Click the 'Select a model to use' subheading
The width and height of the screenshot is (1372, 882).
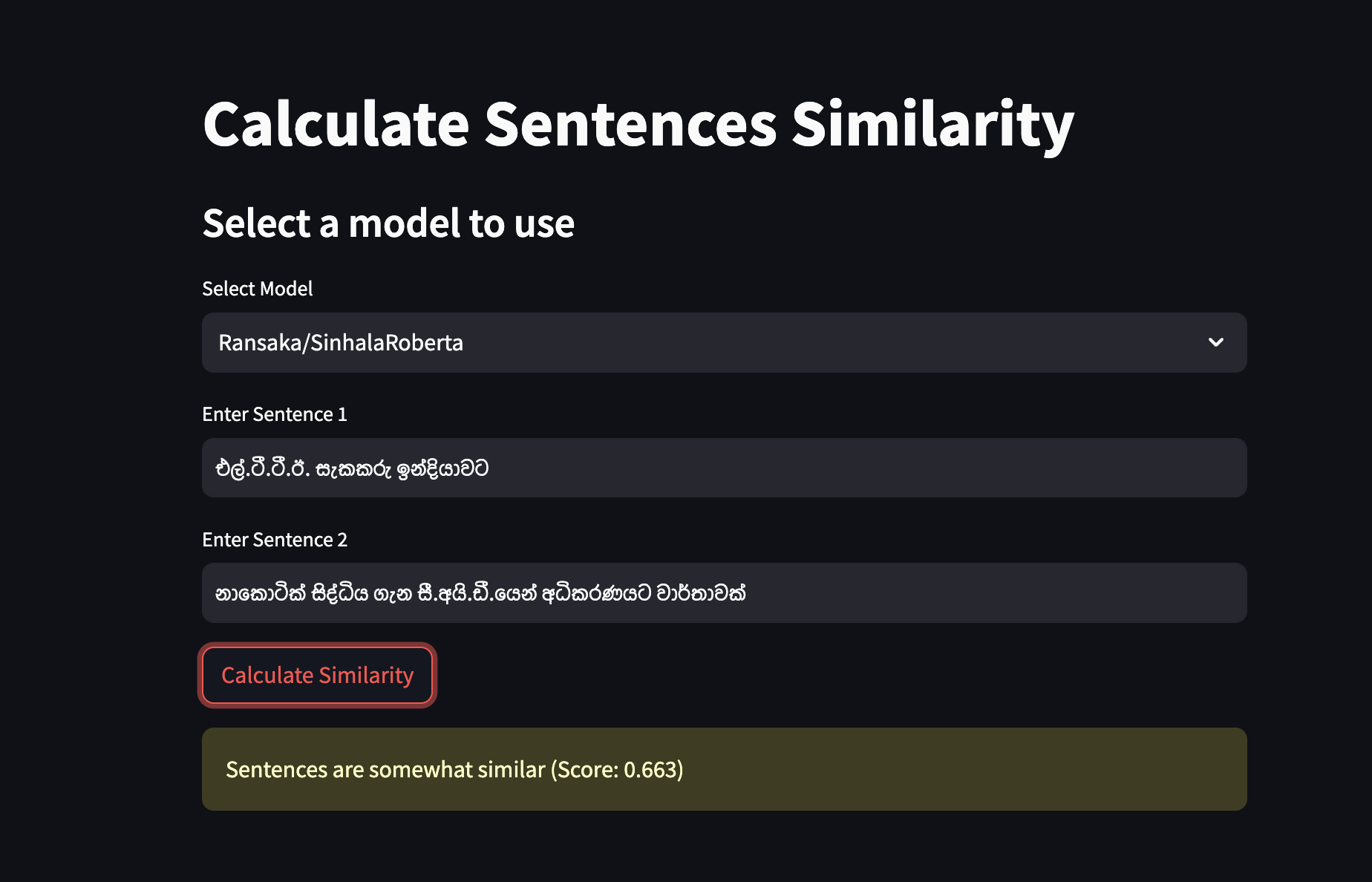pyautogui.click(x=388, y=223)
